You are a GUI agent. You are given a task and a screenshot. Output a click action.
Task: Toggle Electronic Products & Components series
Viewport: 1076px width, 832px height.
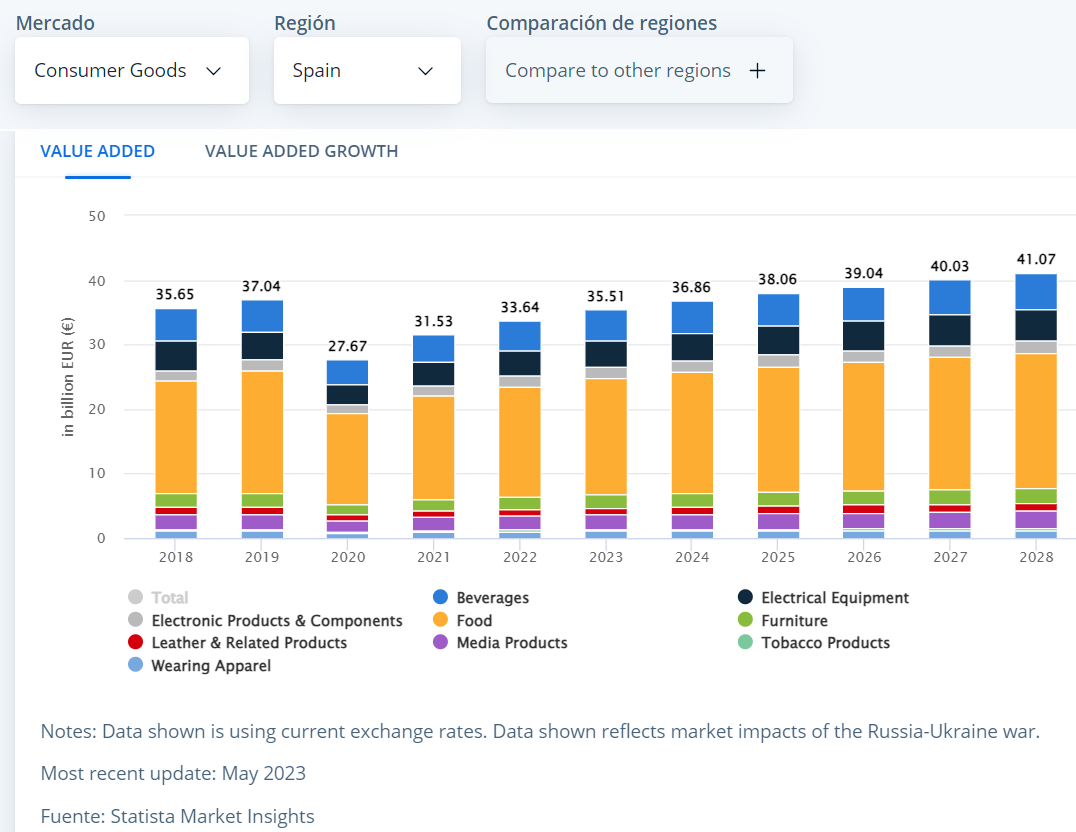(x=276, y=621)
